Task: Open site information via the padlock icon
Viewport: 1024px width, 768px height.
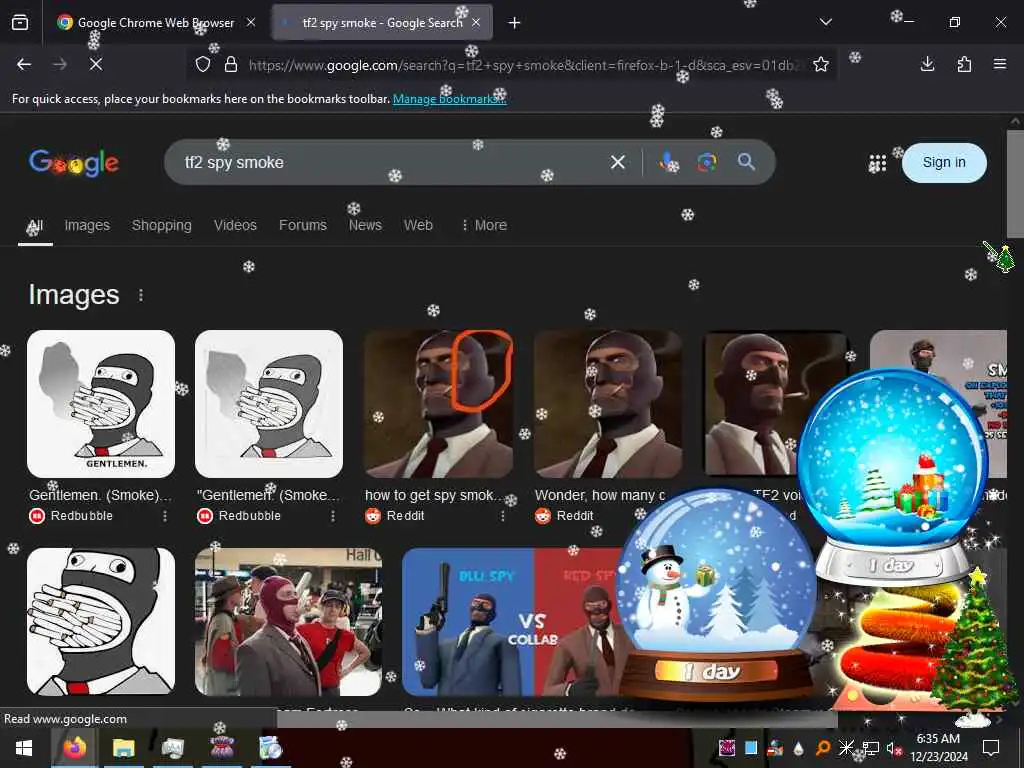Action: coord(231,65)
